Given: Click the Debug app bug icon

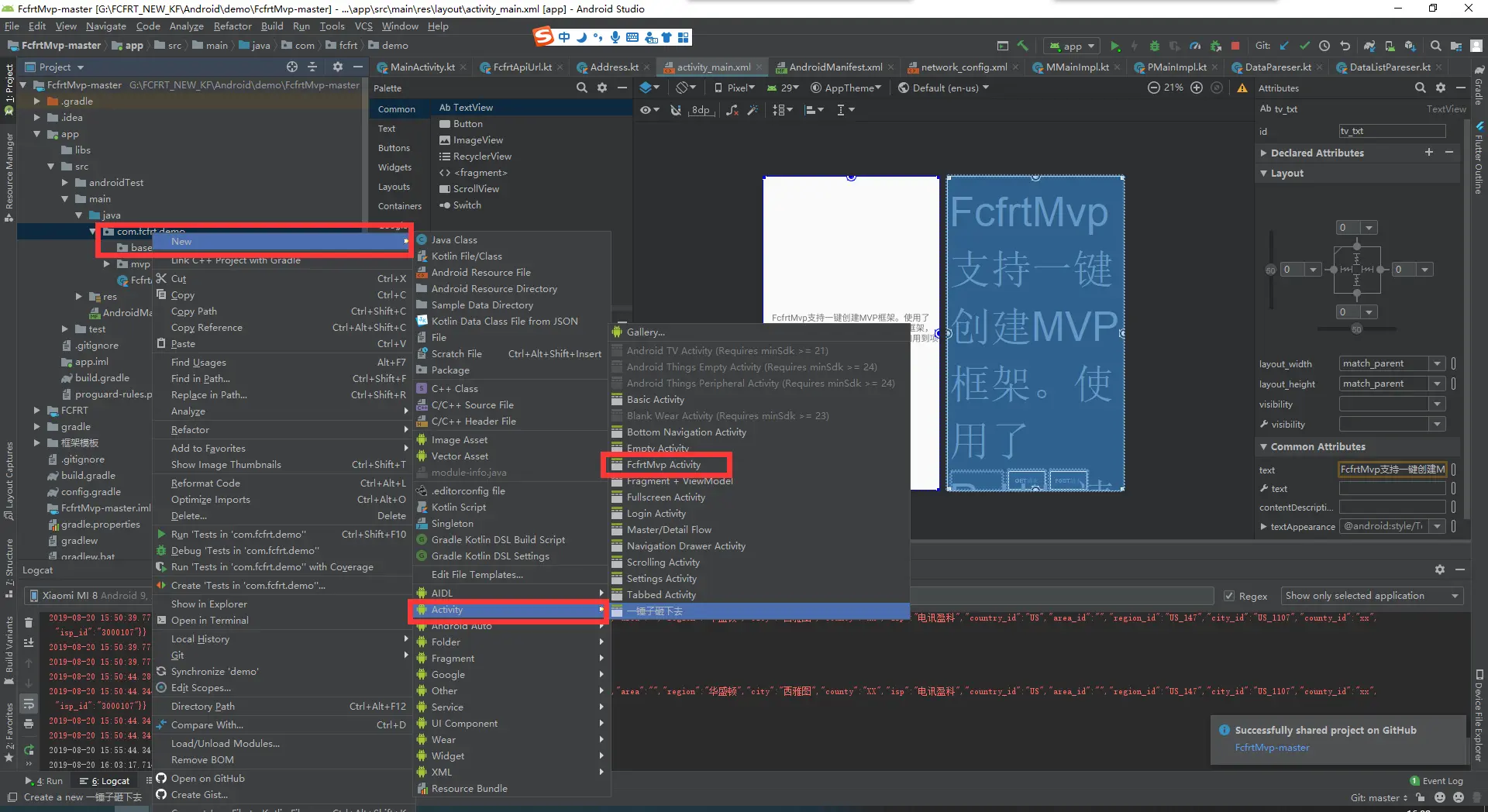Looking at the screenshot, I should pyautogui.click(x=1154, y=46).
